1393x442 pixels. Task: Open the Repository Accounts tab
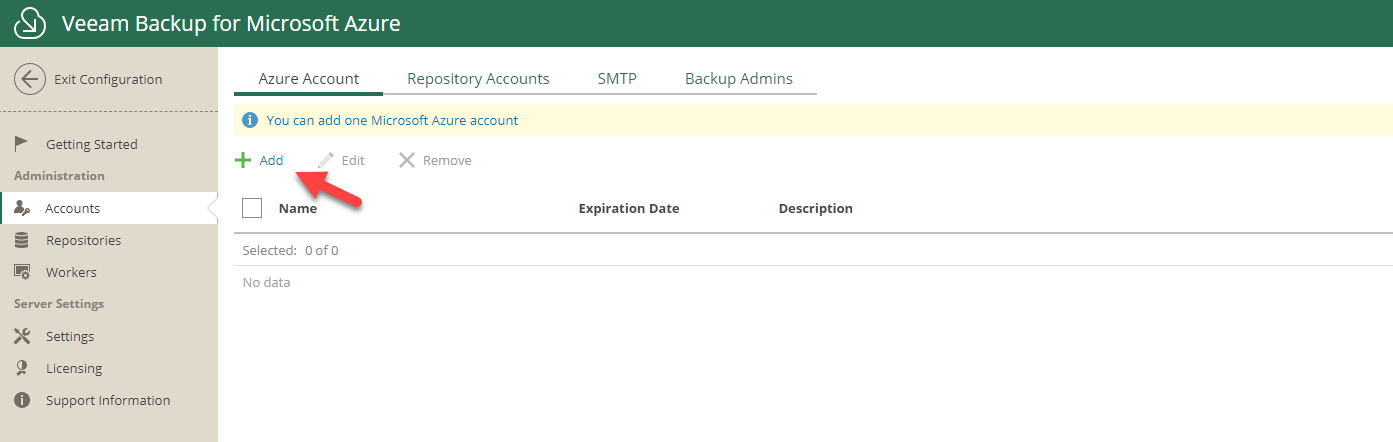coord(478,79)
